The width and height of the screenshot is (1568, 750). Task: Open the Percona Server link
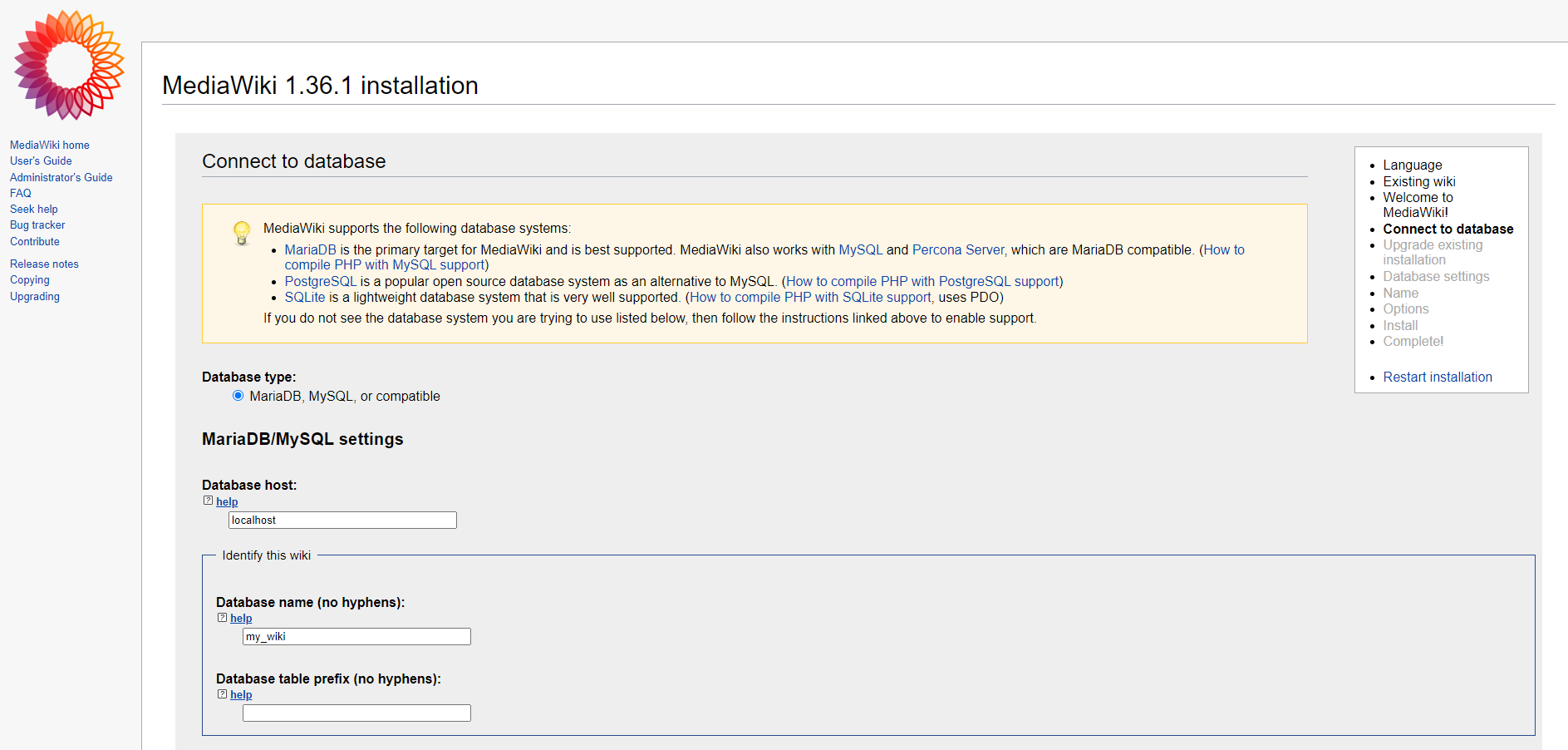(x=958, y=249)
